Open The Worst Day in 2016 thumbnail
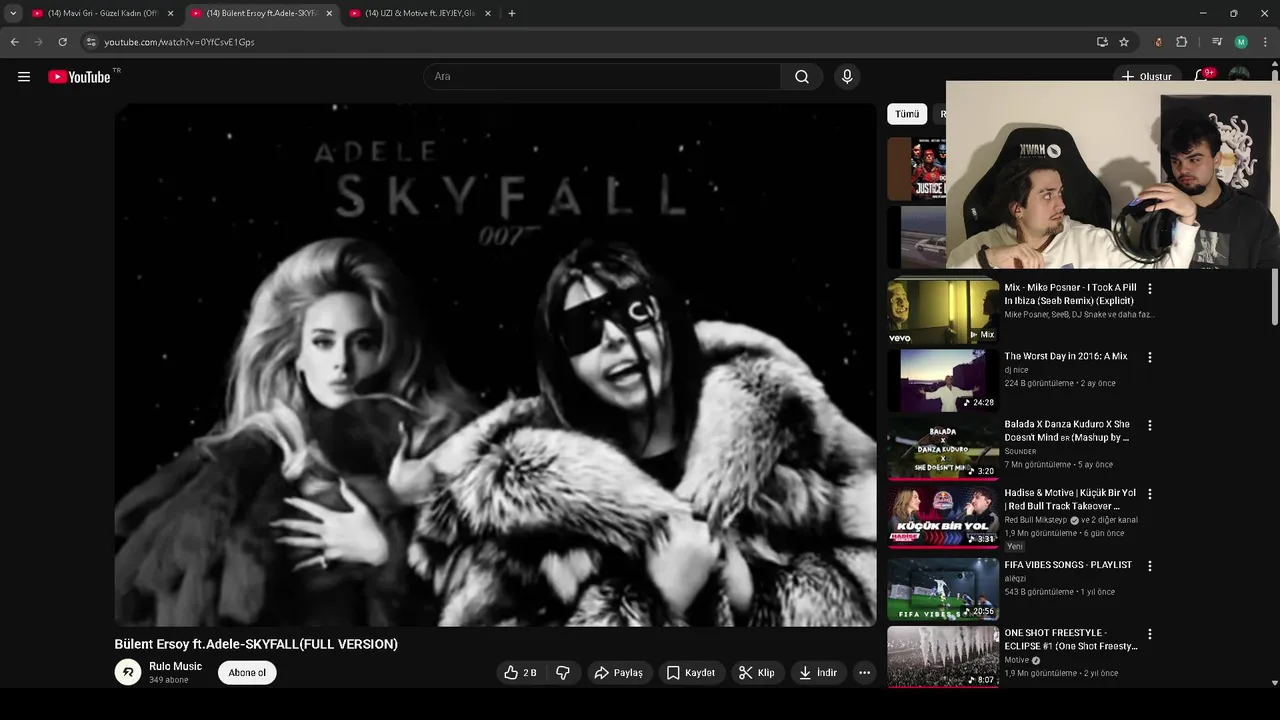This screenshot has width=1280, height=720. point(943,380)
